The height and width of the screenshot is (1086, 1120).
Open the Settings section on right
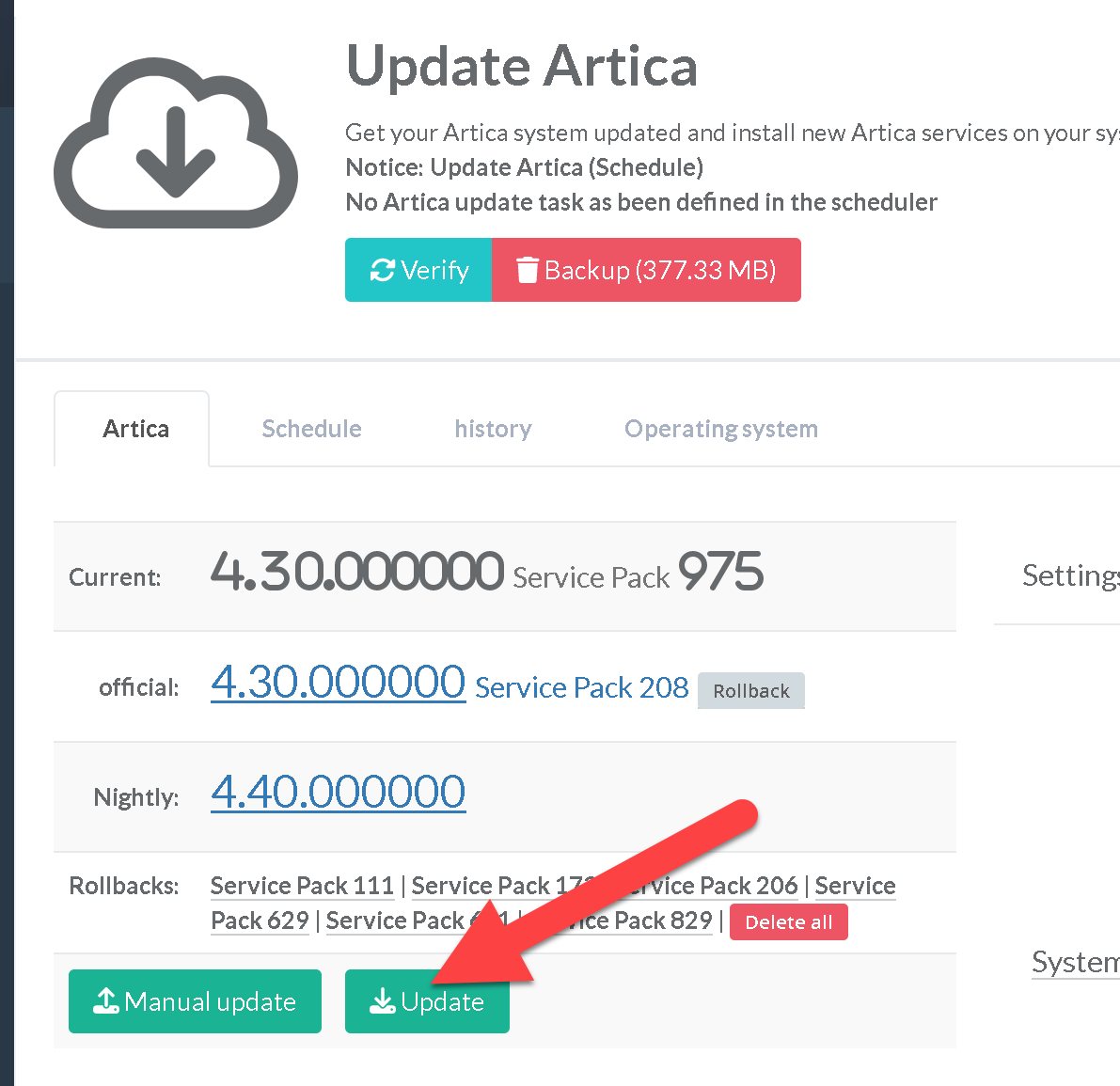point(1070,575)
